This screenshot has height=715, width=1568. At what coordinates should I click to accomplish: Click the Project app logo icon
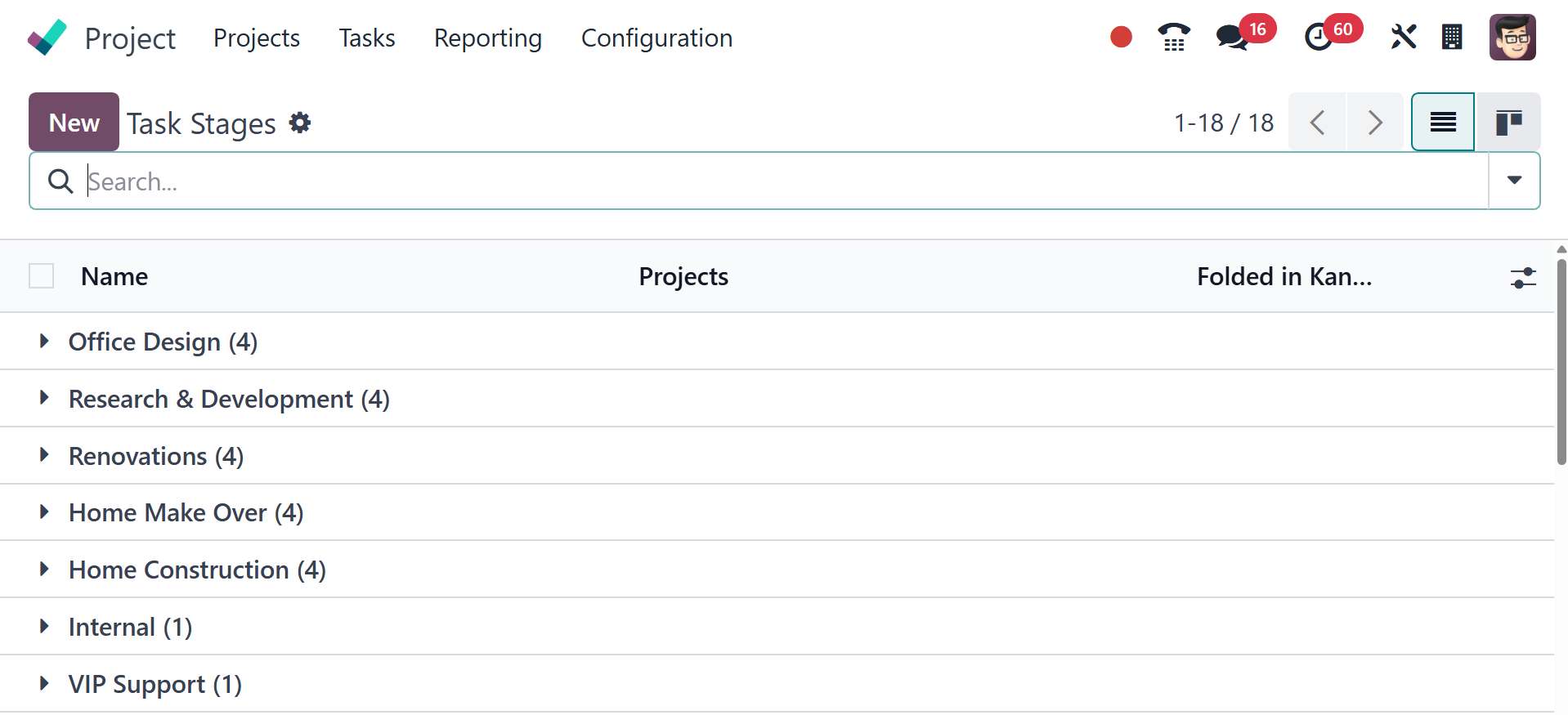(x=47, y=38)
